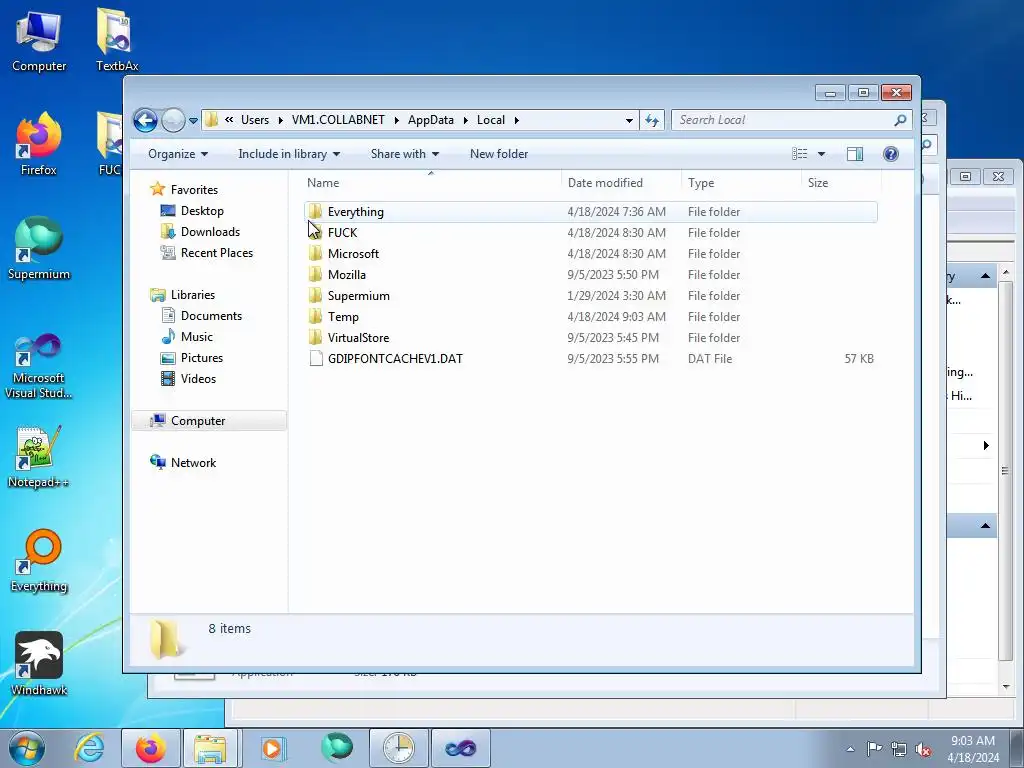Select the Supermium folder icon
The image size is (1024, 768).
315,295
